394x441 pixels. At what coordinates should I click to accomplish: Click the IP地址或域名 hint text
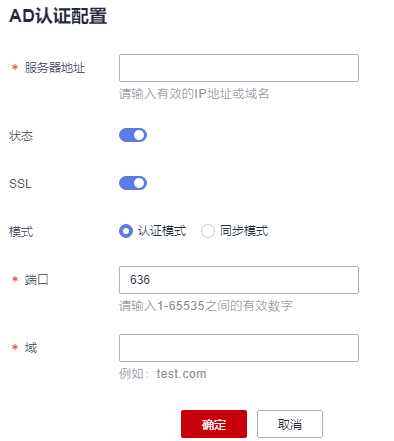pos(232,94)
